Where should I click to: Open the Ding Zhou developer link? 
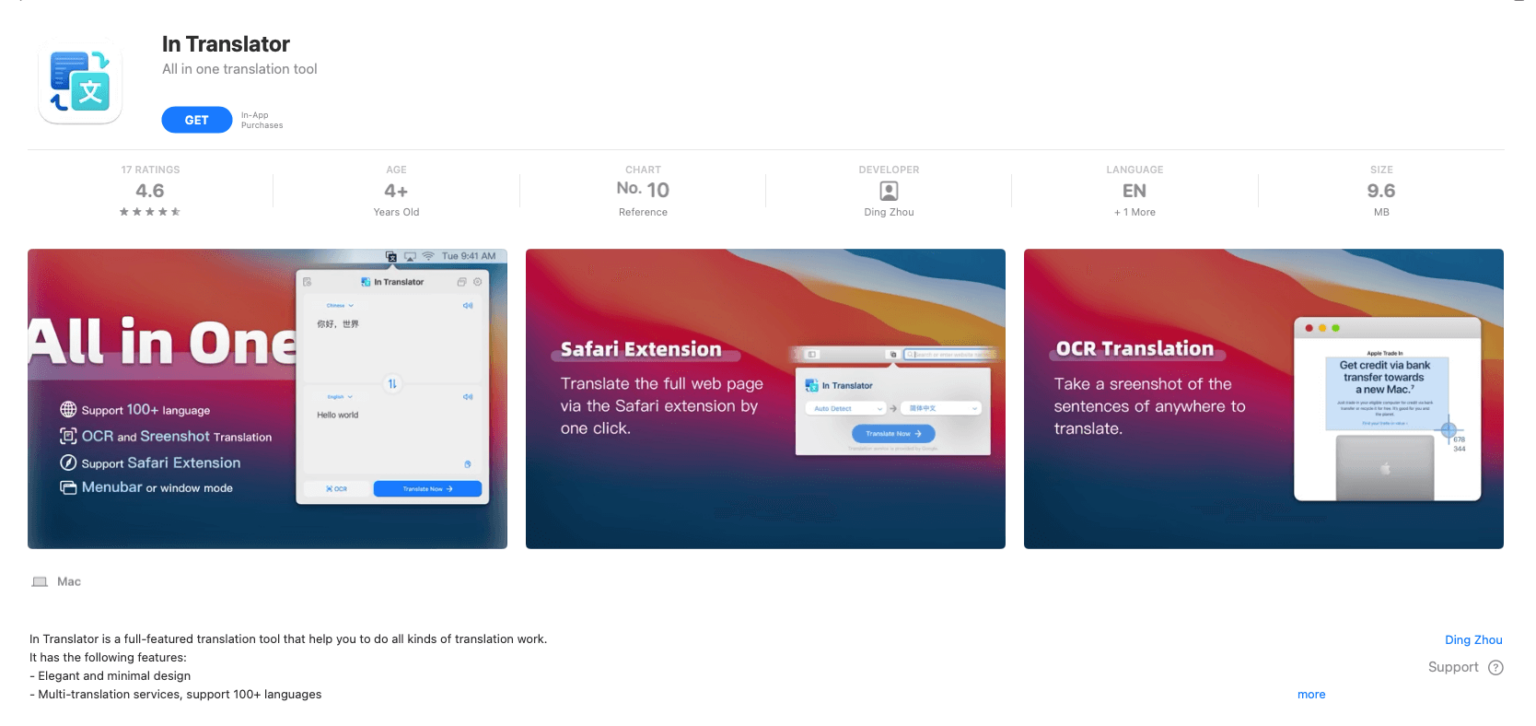tap(1473, 640)
